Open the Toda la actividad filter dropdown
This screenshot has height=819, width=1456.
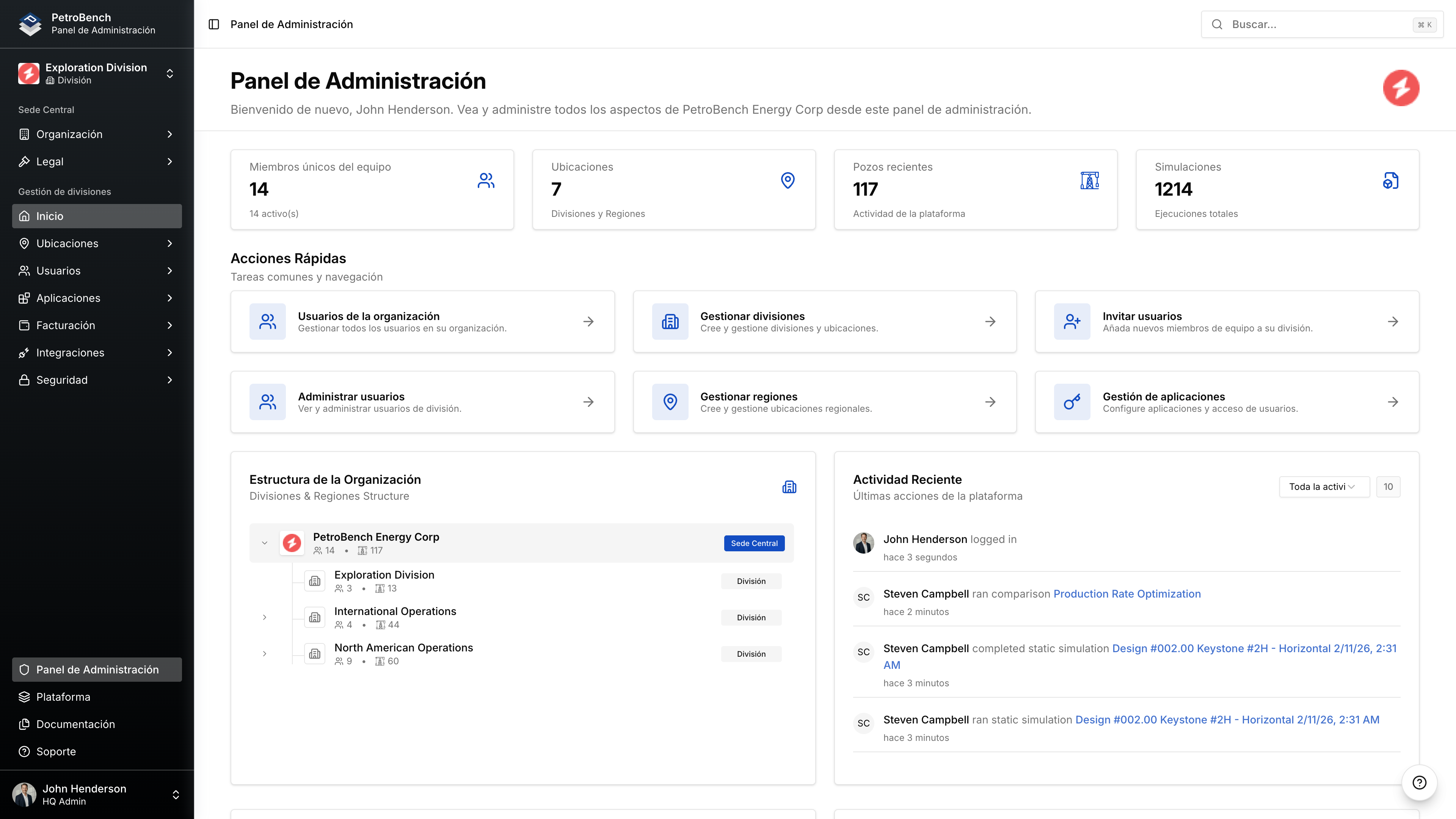point(1323,486)
